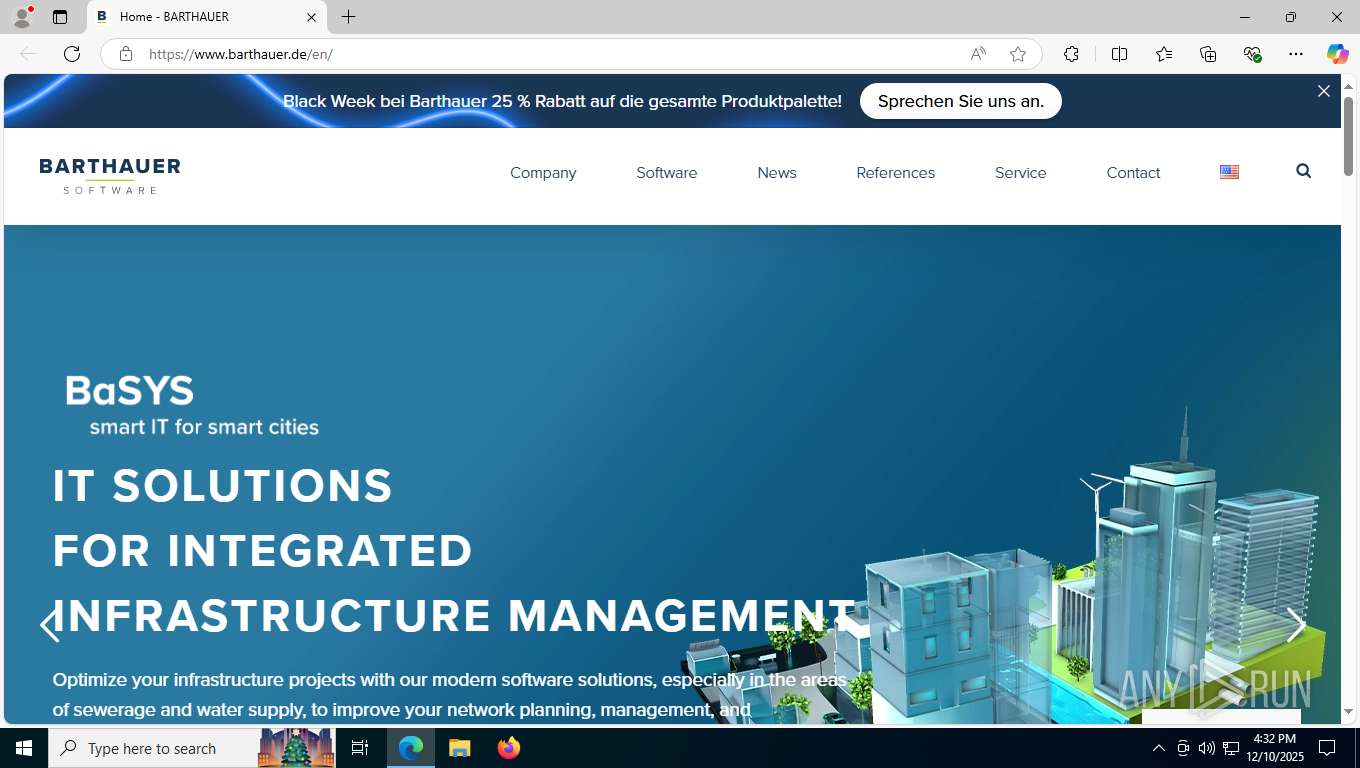Add this page to favorites star

pyautogui.click(x=1018, y=54)
